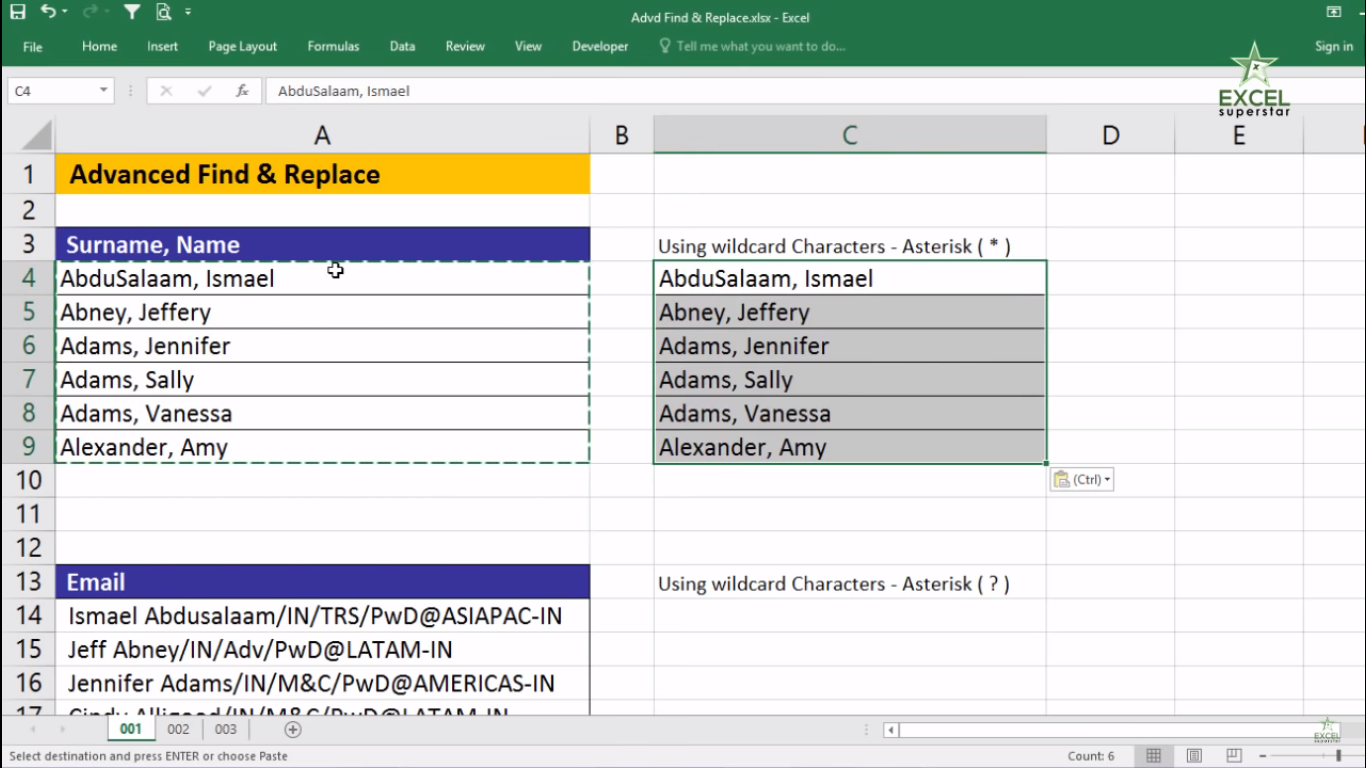Viewport: 1366px width, 768px height.
Task: Click the Surname, Name header cell
Action: 322,245
